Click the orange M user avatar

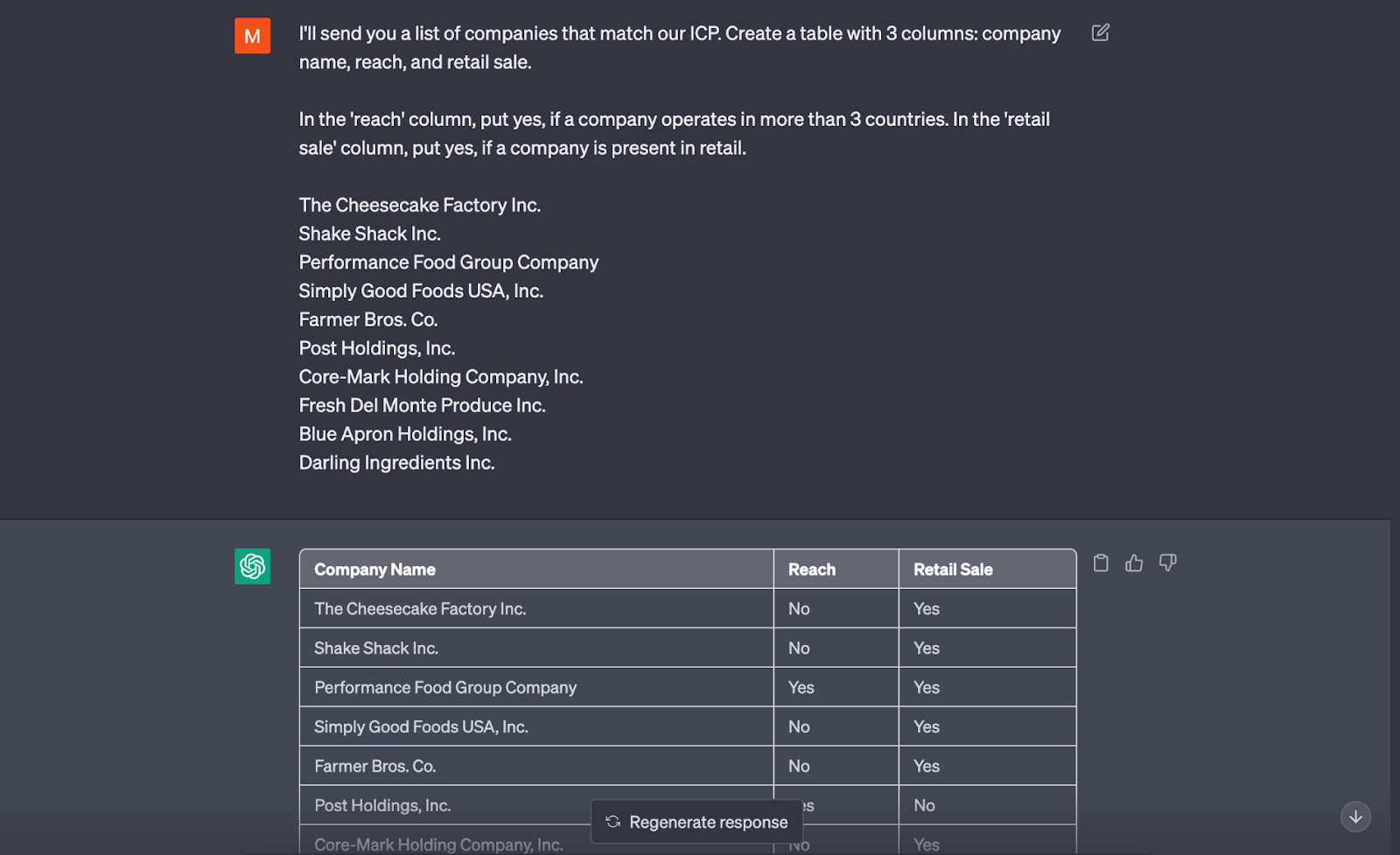pos(252,36)
